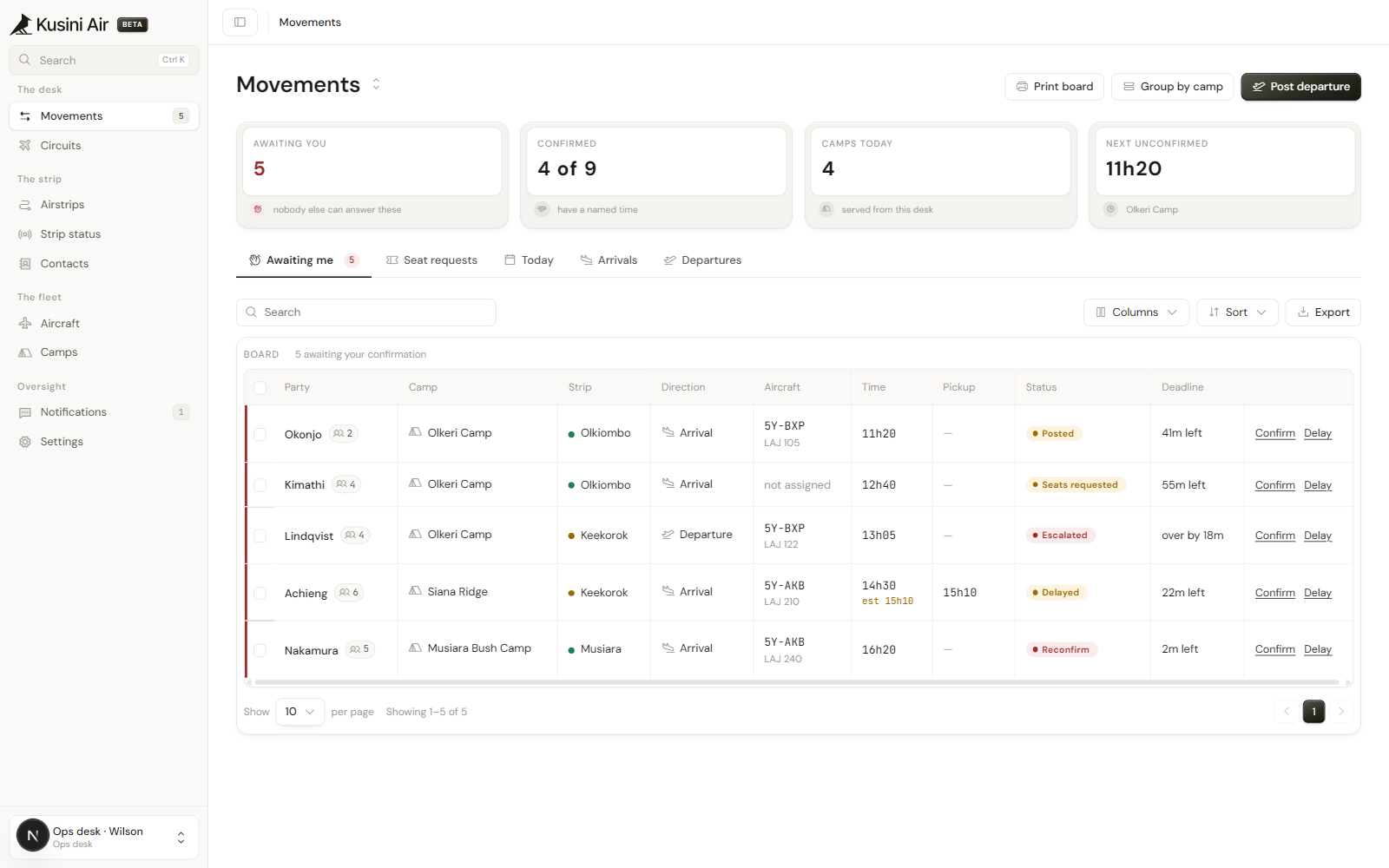Click the table's horizontal scrollbar
The width and height of the screenshot is (1389, 868).
pos(797,683)
